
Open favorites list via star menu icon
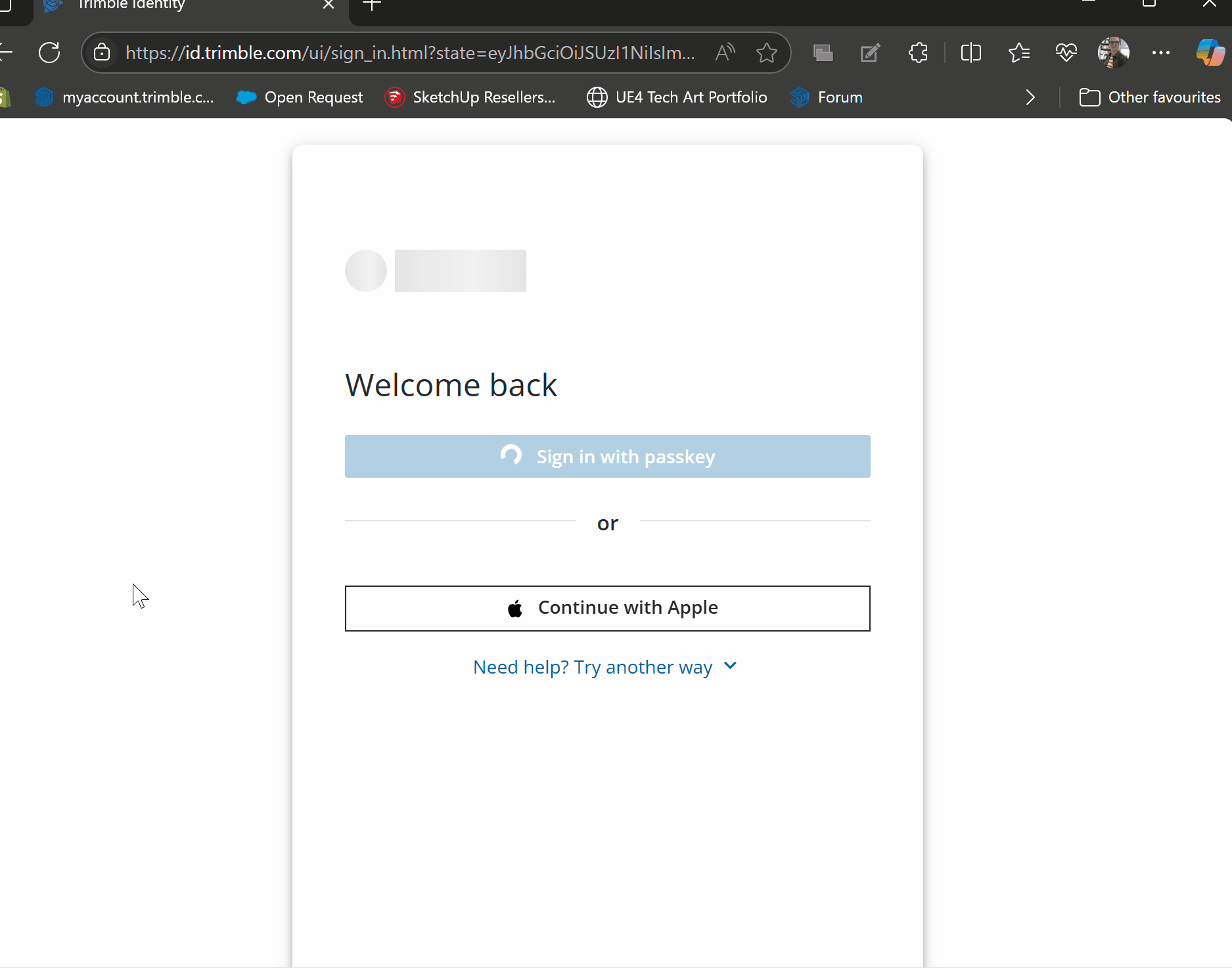(x=1018, y=53)
